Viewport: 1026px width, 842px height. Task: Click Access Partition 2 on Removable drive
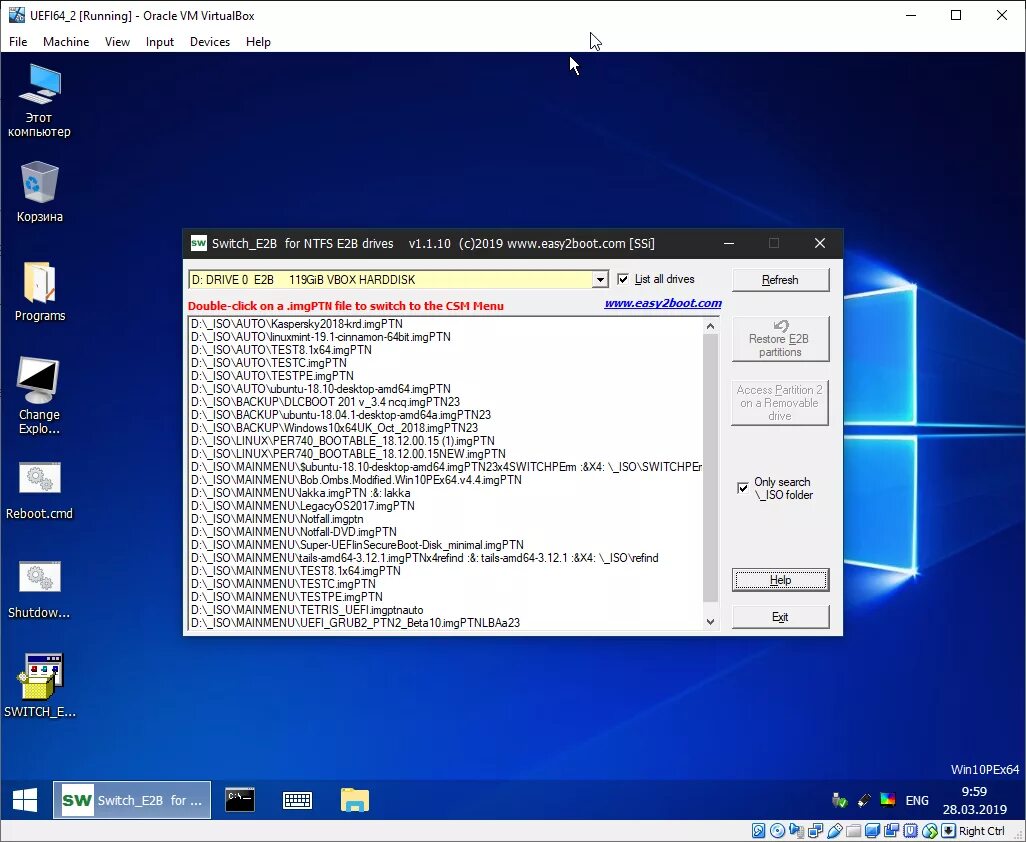[x=780, y=403]
